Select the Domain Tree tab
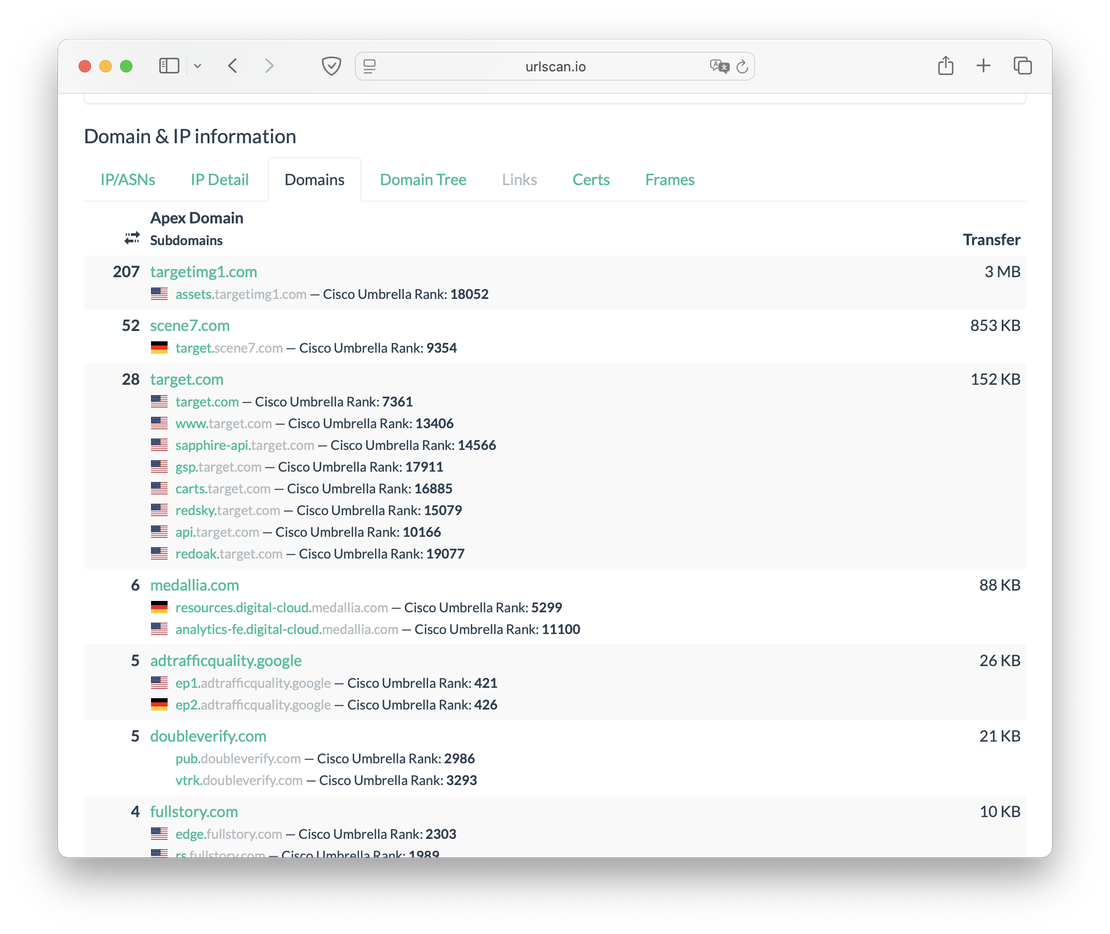The width and height of the screenshot is (1110, 934). [423, 180]
